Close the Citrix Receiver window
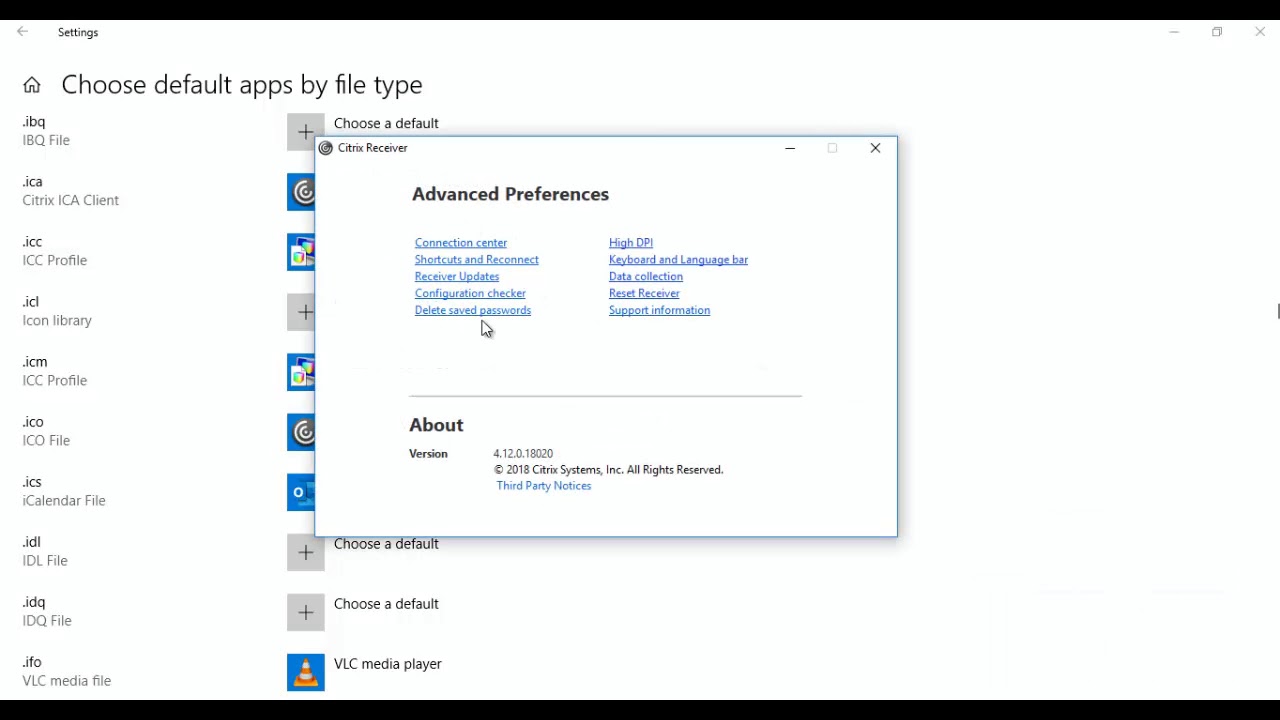Viewport: 1280px width, 720px height. tap(875, 148)
